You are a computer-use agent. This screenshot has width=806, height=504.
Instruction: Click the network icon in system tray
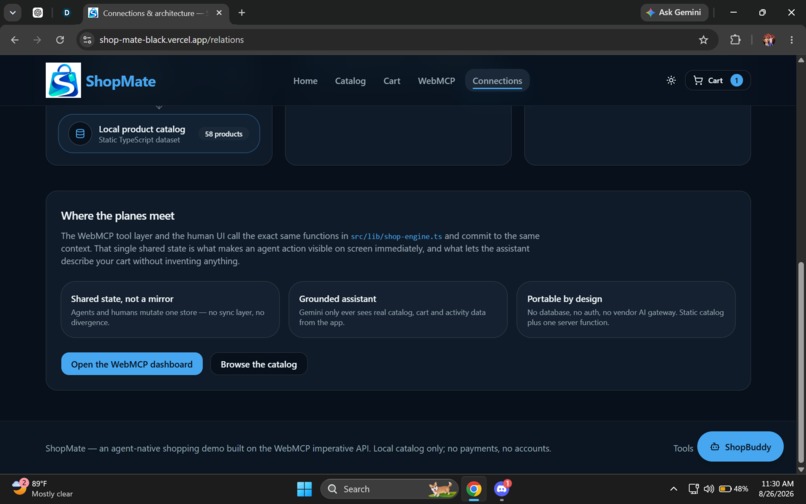[693, 489]
